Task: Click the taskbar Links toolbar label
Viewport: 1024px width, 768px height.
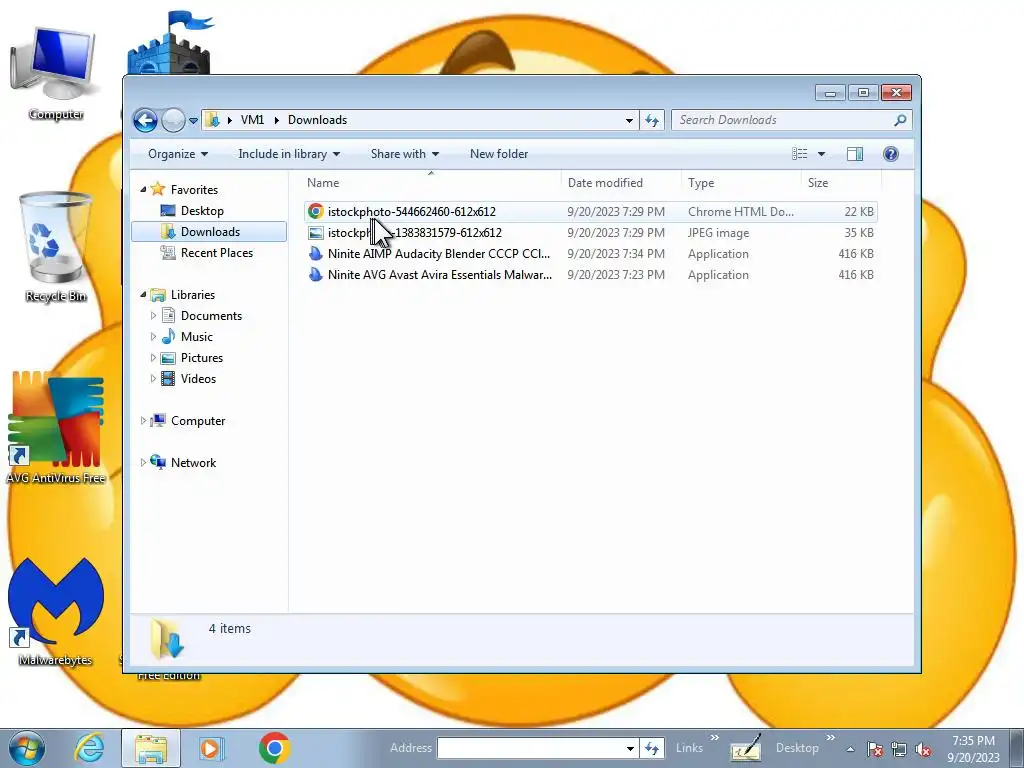Action: tap(690, 748)
